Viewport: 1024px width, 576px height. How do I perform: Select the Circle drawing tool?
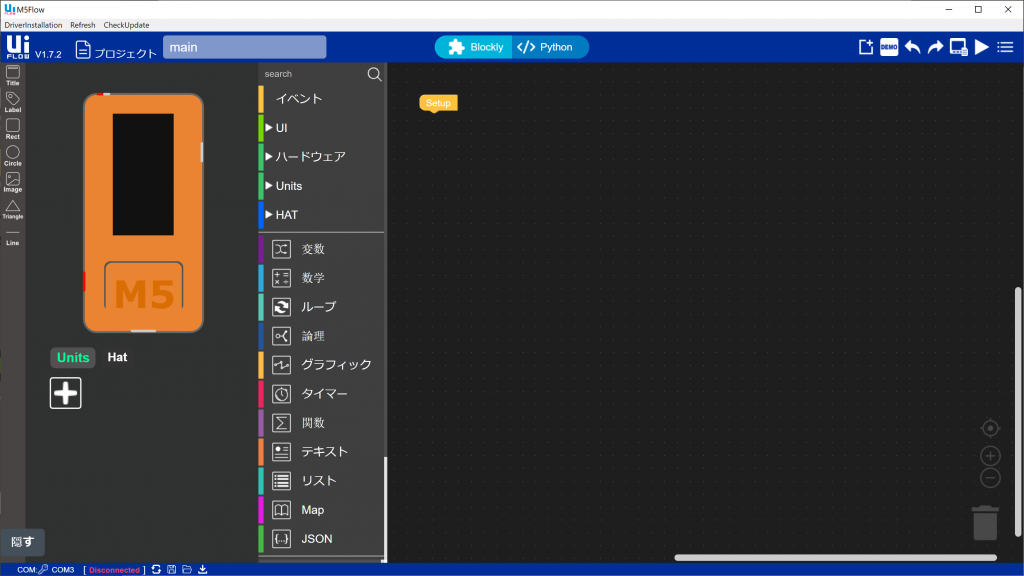pos(12,152)
